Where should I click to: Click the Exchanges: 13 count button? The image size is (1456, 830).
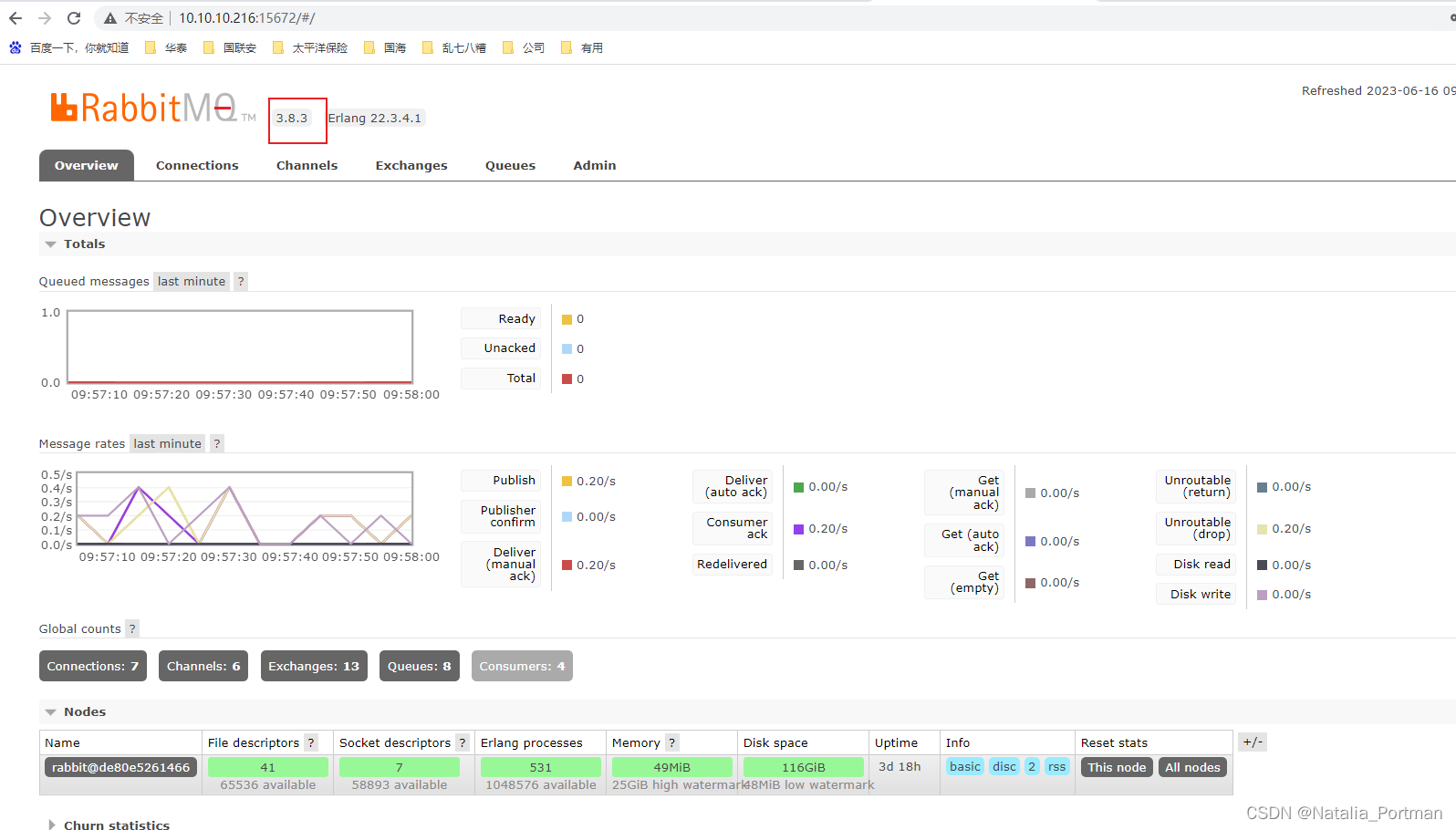coord(314,666)
